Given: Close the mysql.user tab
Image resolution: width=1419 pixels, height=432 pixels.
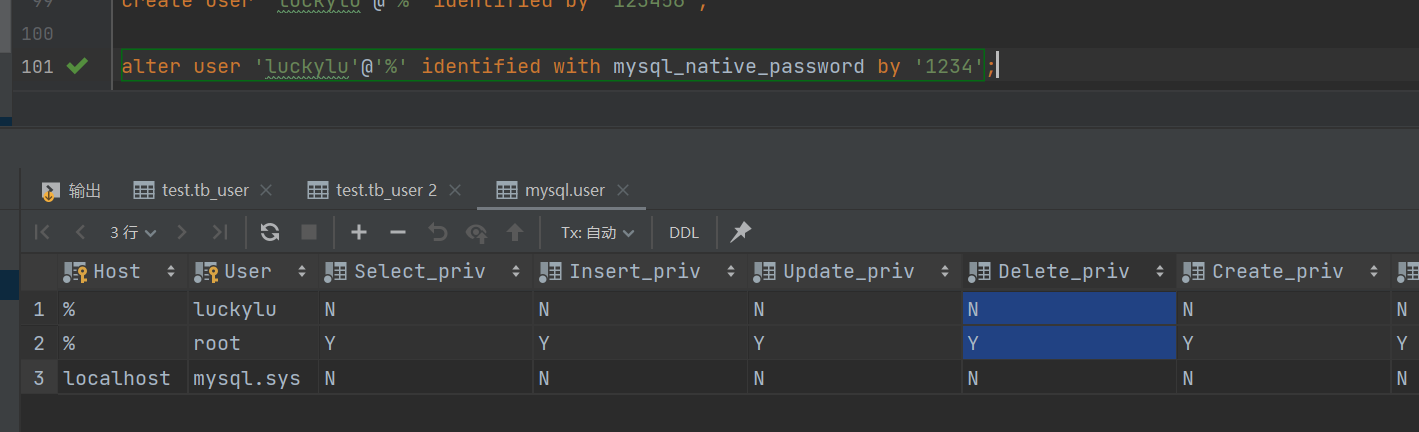Looking at the screenshot, I should pos(624,190).
